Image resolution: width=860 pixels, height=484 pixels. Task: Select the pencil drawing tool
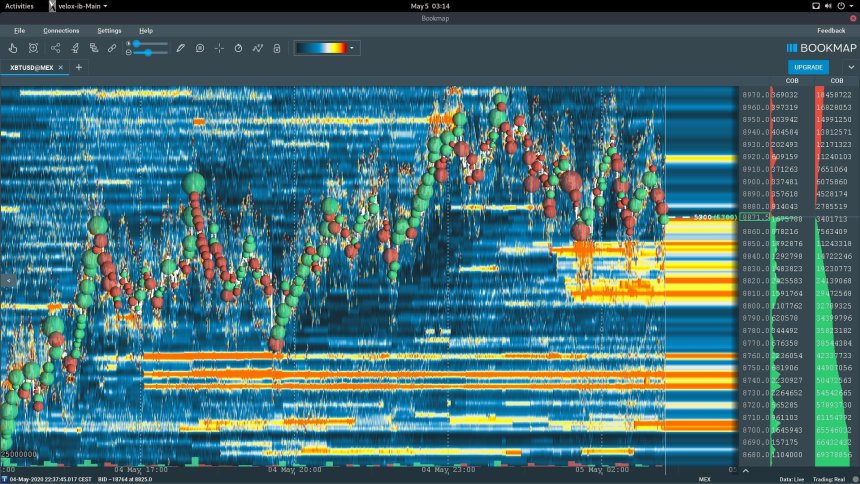181,47
